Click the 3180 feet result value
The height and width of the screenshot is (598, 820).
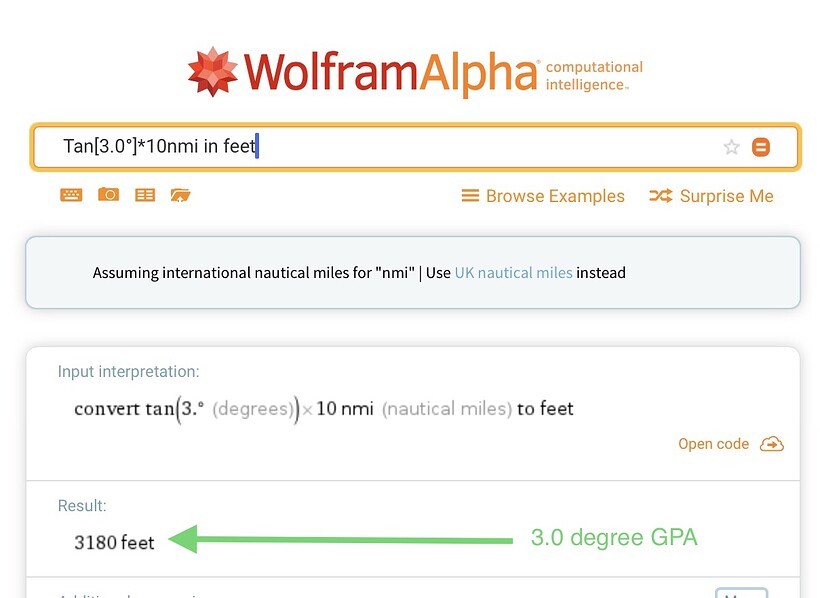[x=114, y=543]
